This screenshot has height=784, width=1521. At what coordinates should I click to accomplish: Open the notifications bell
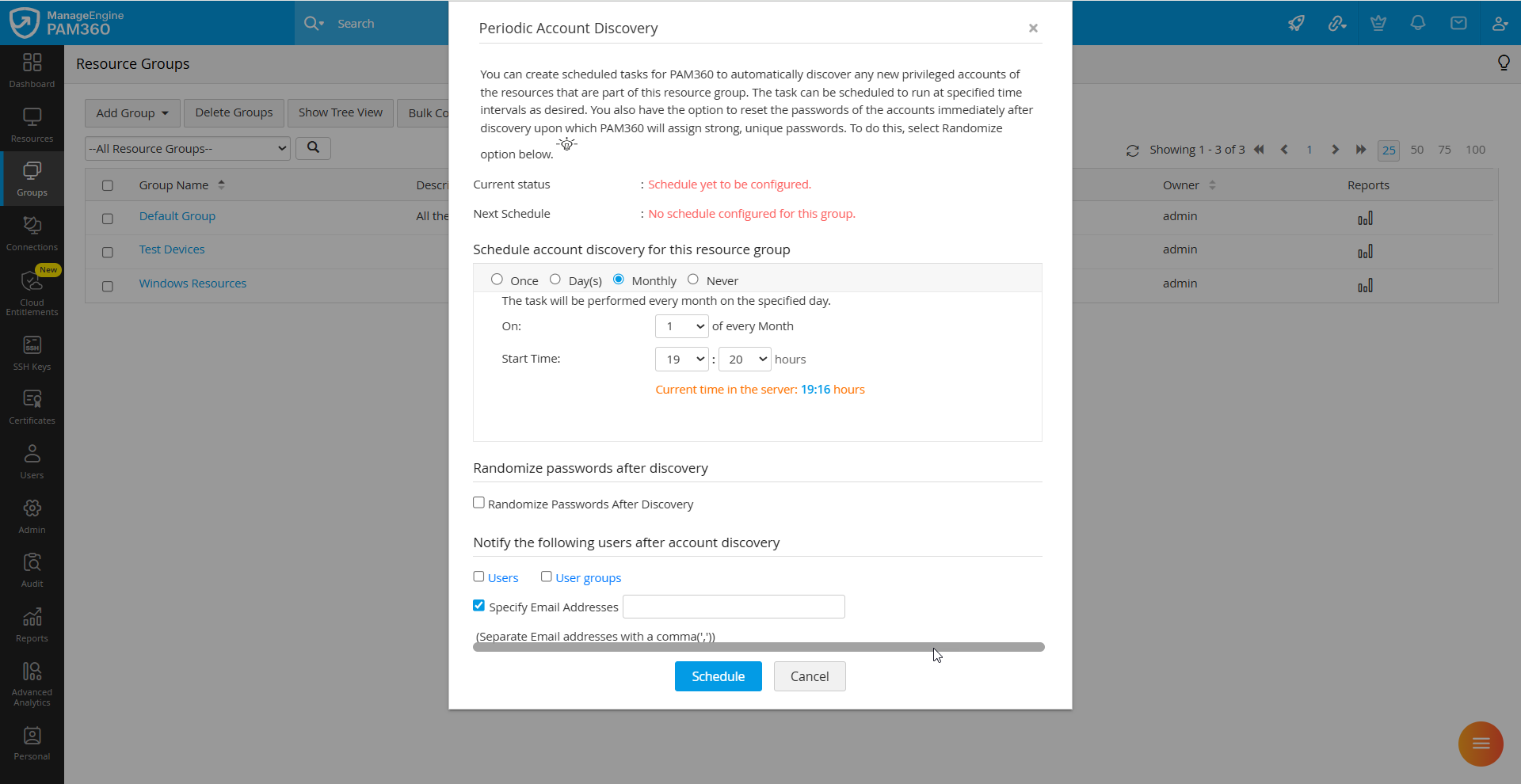pyautogui.click(x=1417, y=23)
